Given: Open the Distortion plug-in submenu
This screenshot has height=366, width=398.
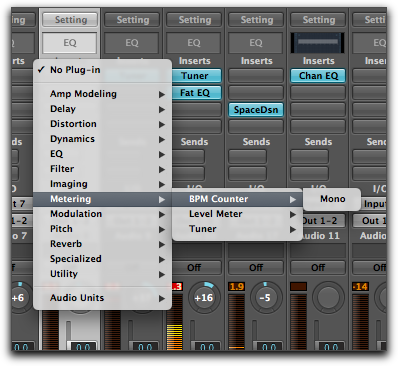Looking at the screenshot, I should (102, 124).
